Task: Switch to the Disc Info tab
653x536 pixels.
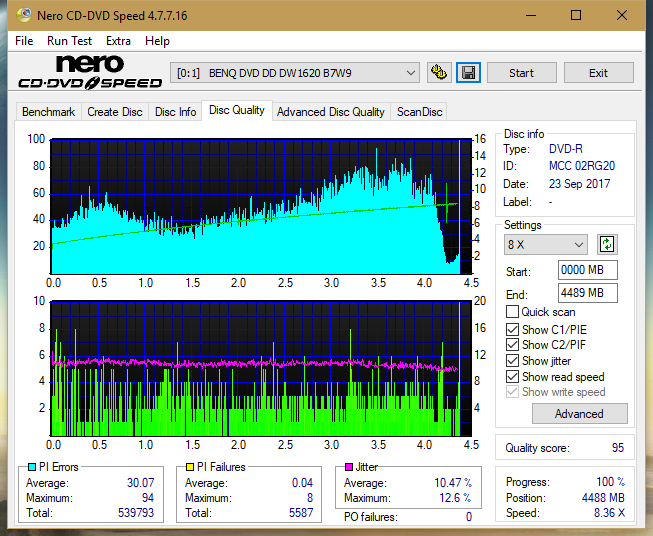Action: tap(175, 112)
